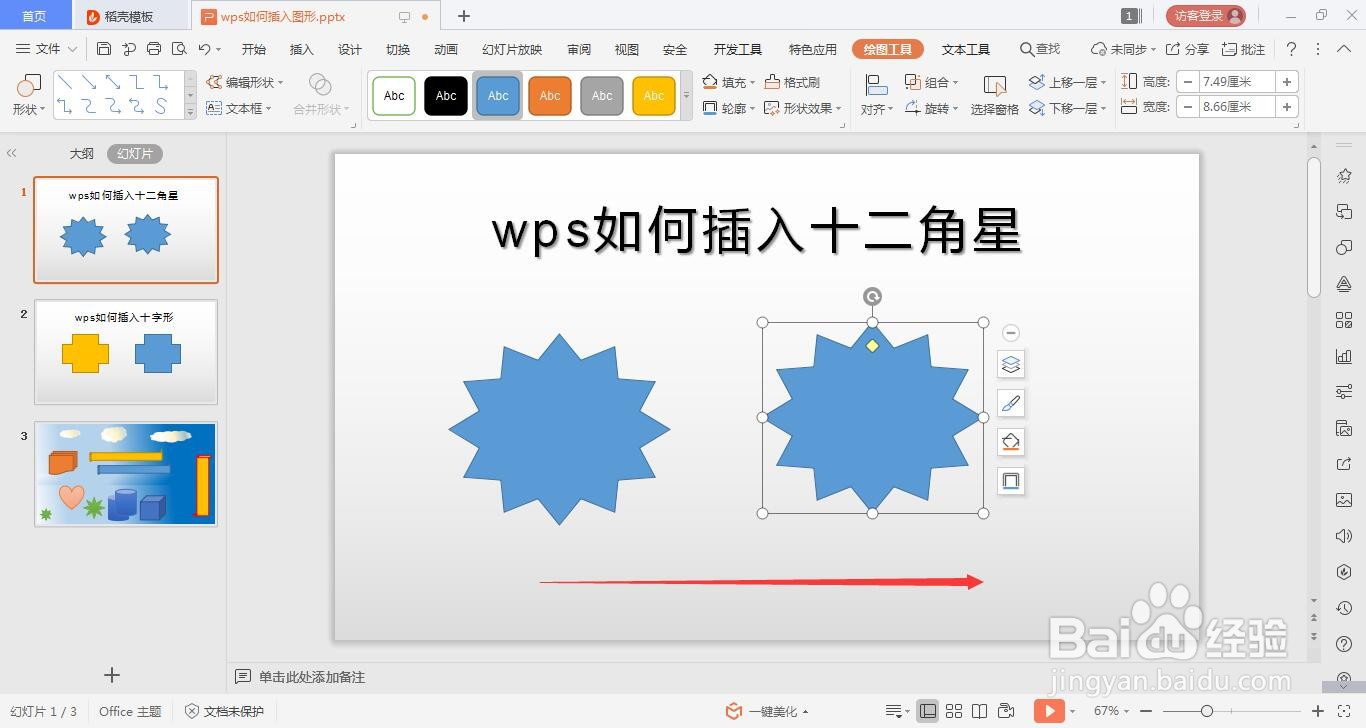Open the Shapes (形状) gallery button
Image resolution: width=1366 pixels, height=728 pixels.
[29, 95]
